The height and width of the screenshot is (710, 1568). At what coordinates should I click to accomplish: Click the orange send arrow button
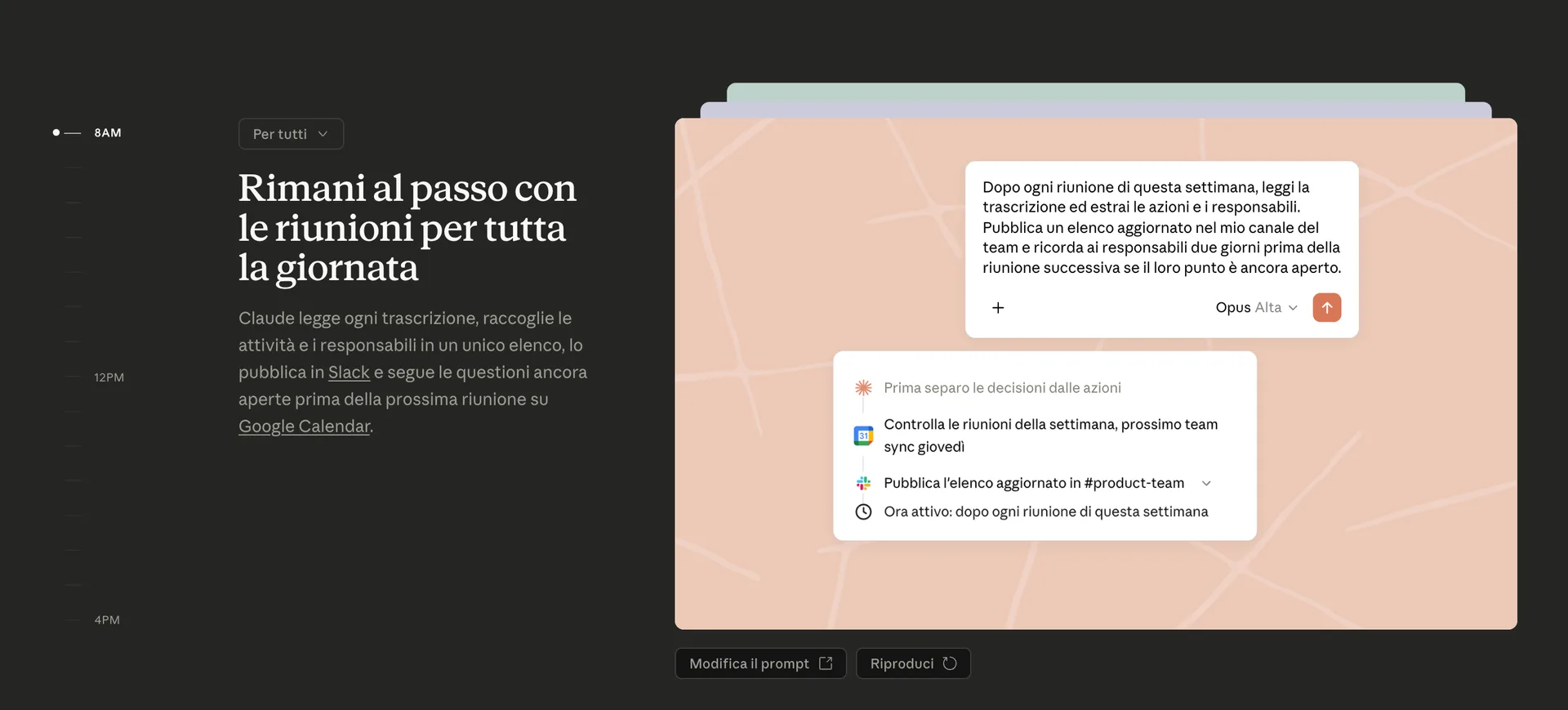pyautogui.click(x=1327, y=307)
